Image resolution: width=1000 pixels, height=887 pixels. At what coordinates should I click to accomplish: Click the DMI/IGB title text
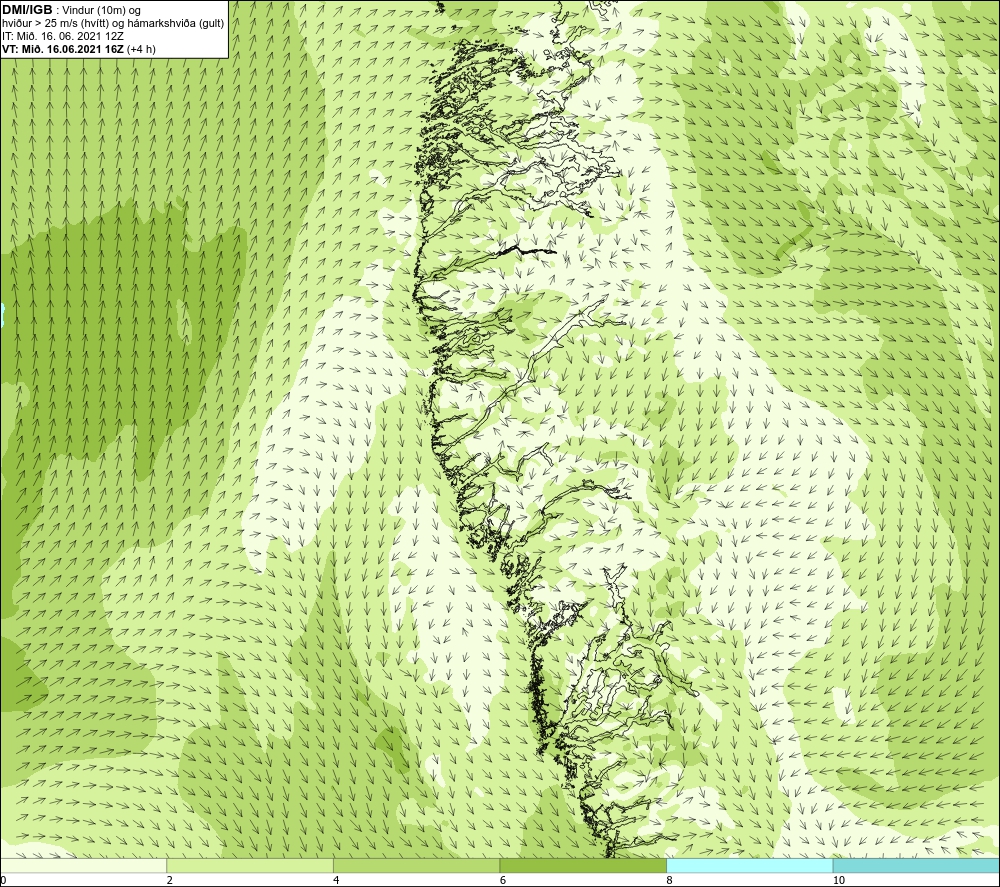(x=27, y=10)
